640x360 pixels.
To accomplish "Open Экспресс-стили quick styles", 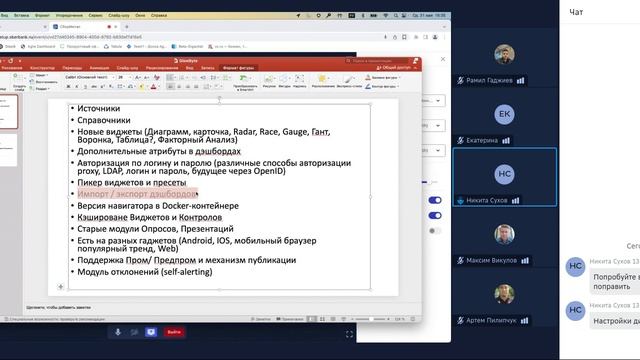I will pos(349,81).
